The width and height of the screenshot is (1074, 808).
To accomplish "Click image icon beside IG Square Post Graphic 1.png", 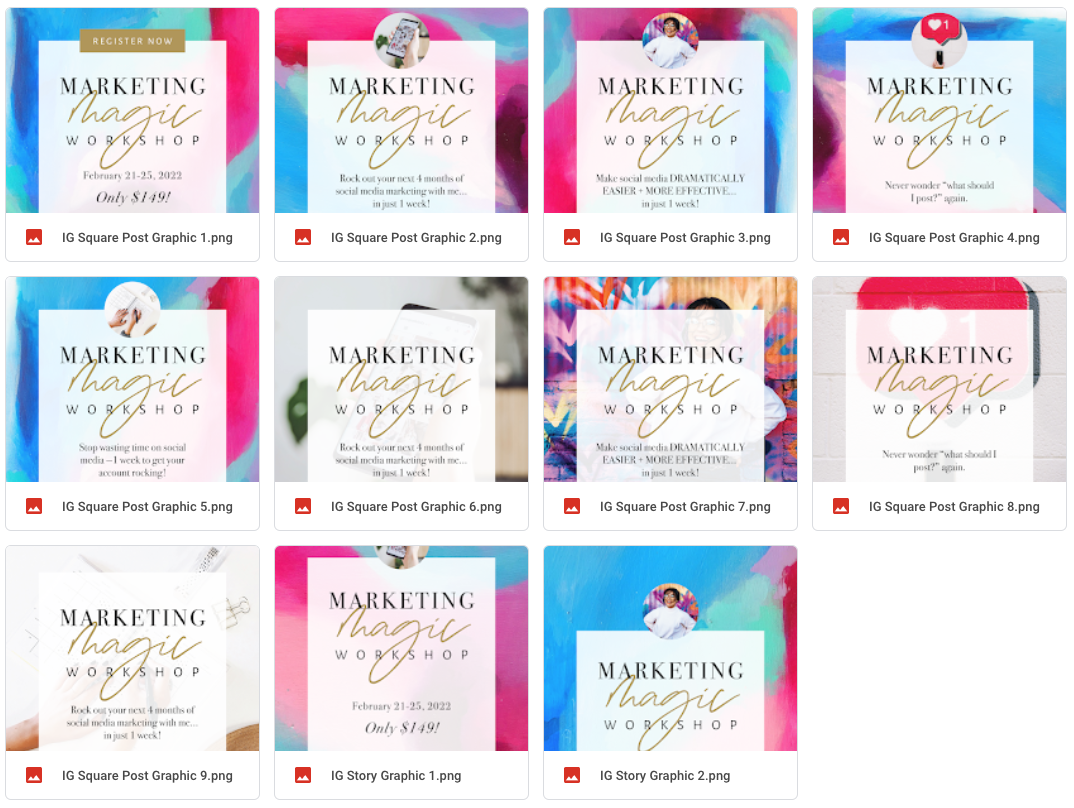I will click(x=34, y=238).
